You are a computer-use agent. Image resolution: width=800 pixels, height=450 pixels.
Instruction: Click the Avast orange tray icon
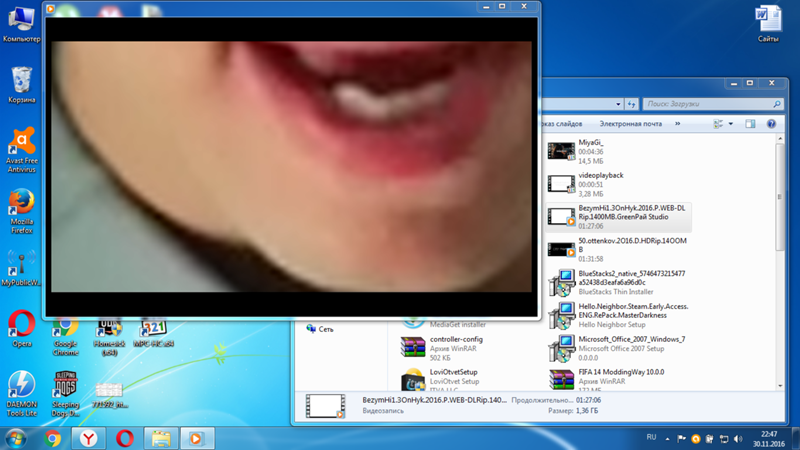(695, 439)
